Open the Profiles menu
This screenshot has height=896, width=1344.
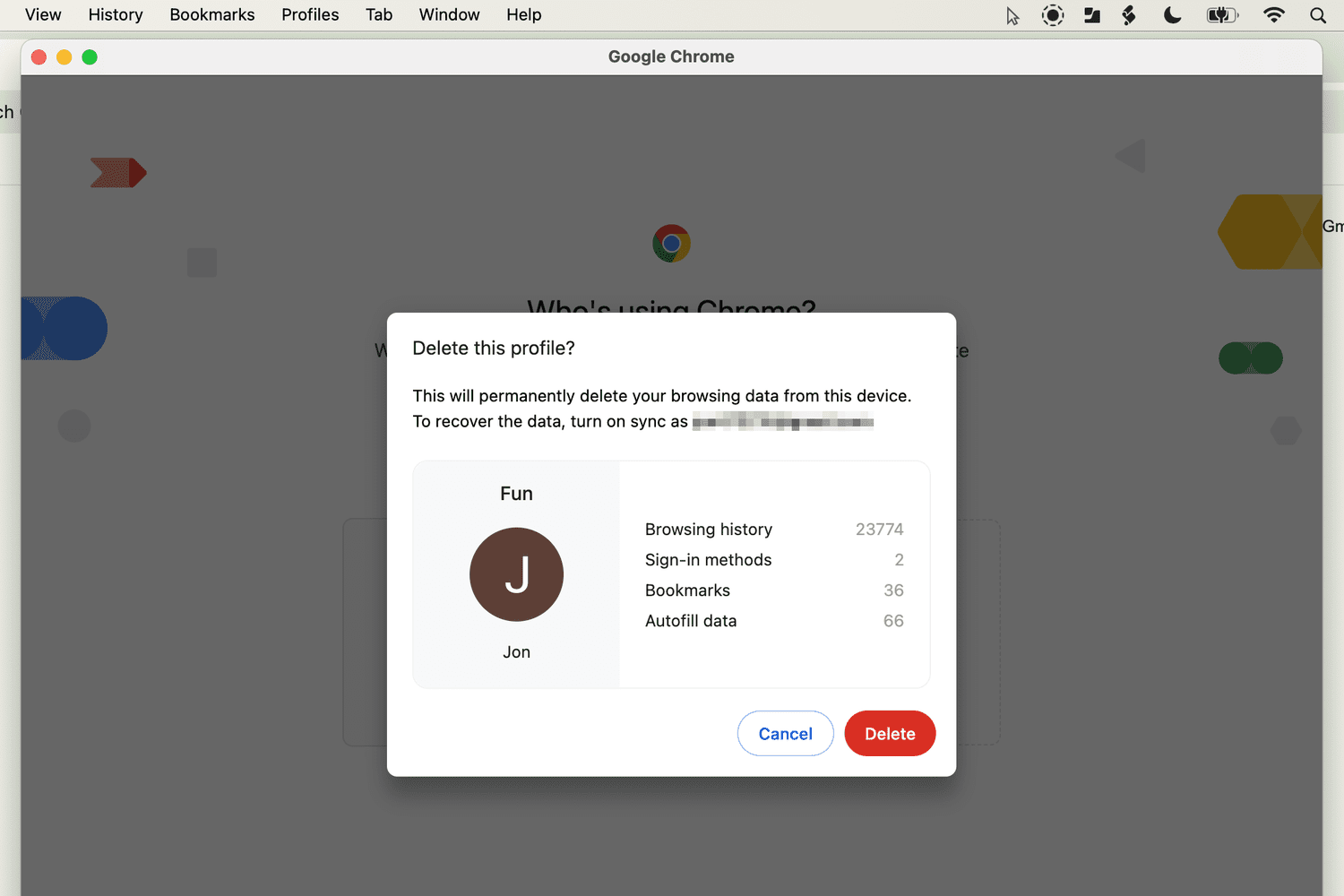point(310,14)
